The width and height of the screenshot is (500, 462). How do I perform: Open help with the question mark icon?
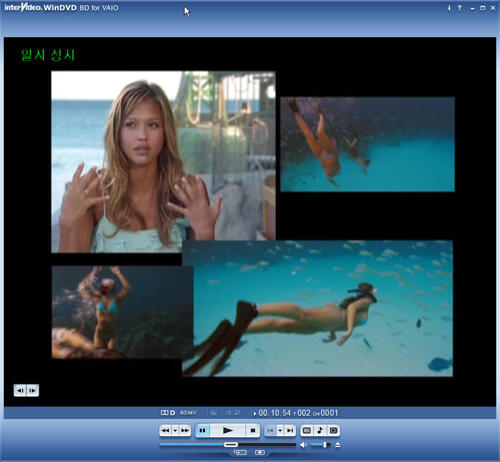[x=460, y=8]
